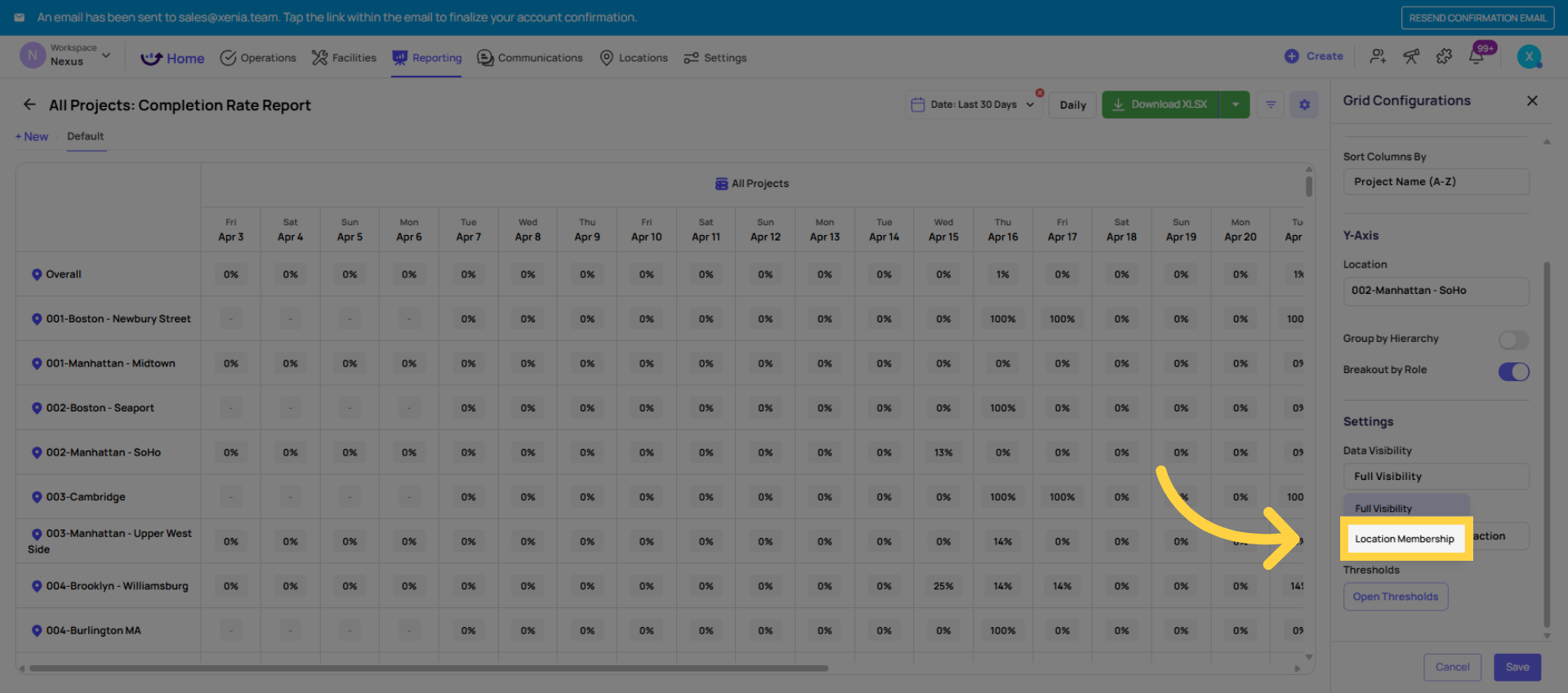Open the puzzle piece integrations icon
The width and height of the screenshot is (1568, 693).
click(1444, 56)
